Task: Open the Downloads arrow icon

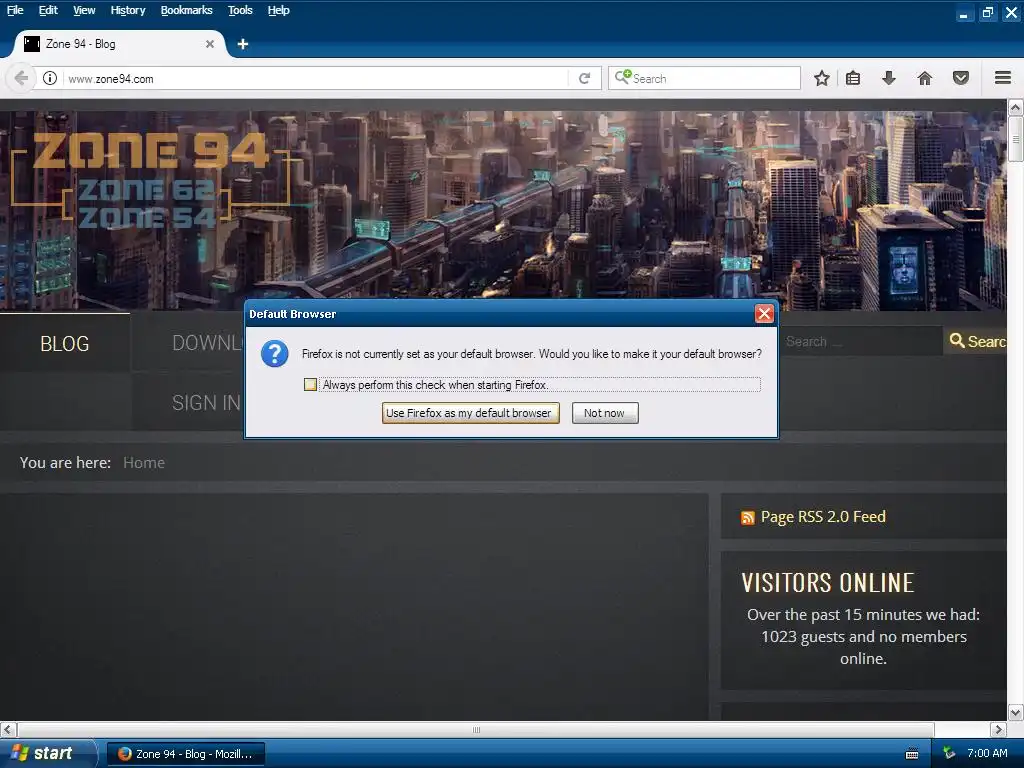Action: click(x=888, y=78)
